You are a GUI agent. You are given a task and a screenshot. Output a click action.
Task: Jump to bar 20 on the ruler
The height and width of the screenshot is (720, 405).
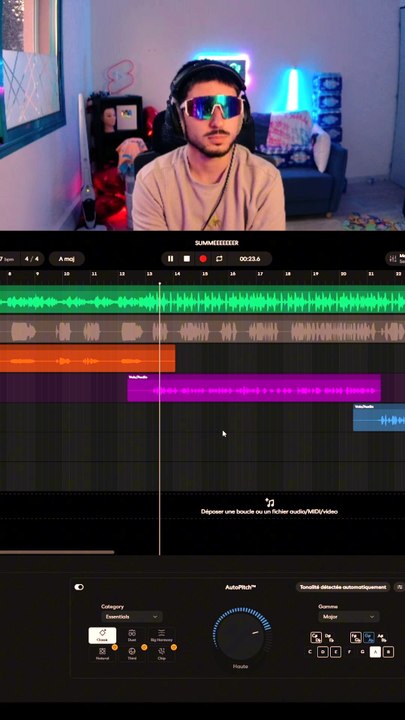click(343, 274)
